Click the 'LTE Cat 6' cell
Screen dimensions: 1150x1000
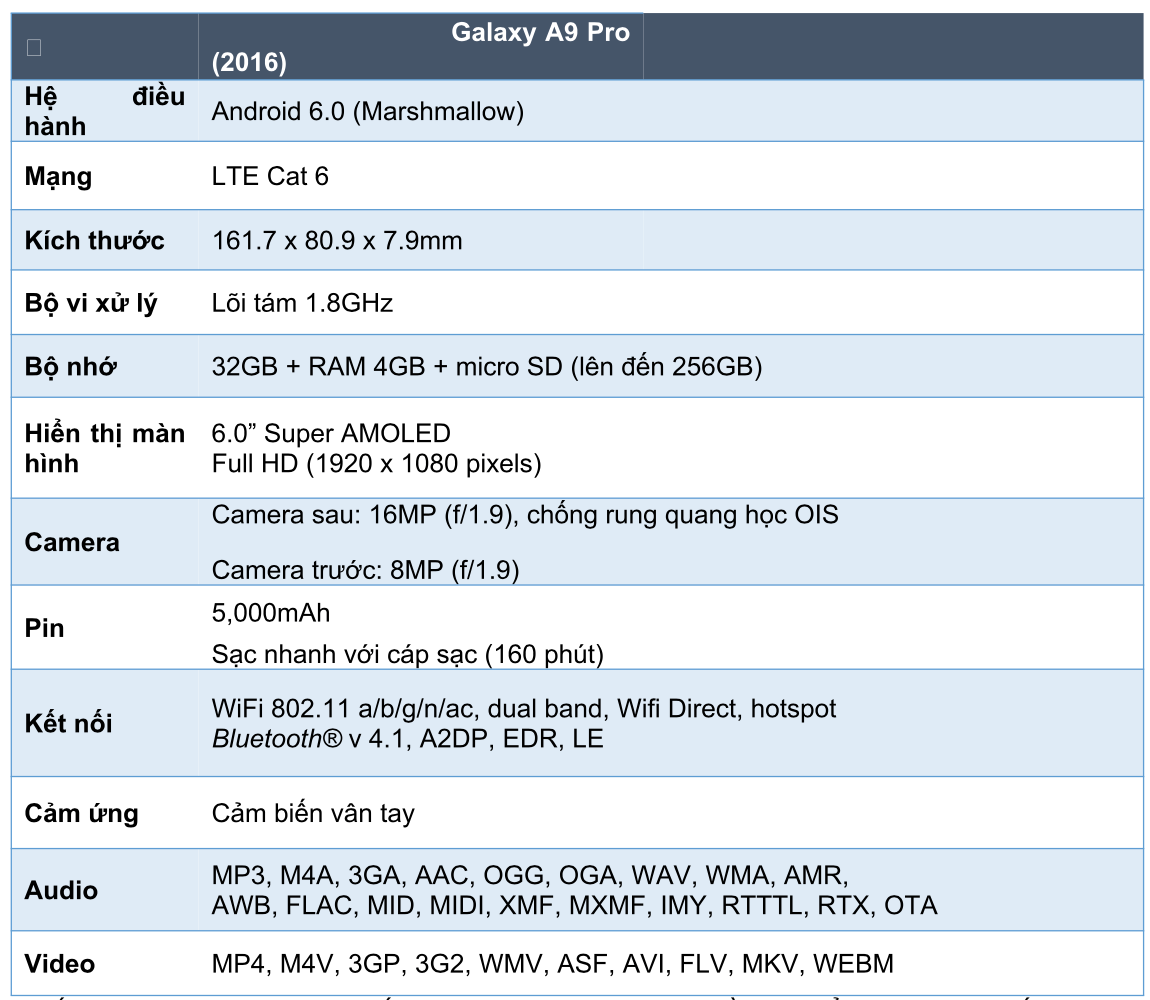(x=270, y=176)
